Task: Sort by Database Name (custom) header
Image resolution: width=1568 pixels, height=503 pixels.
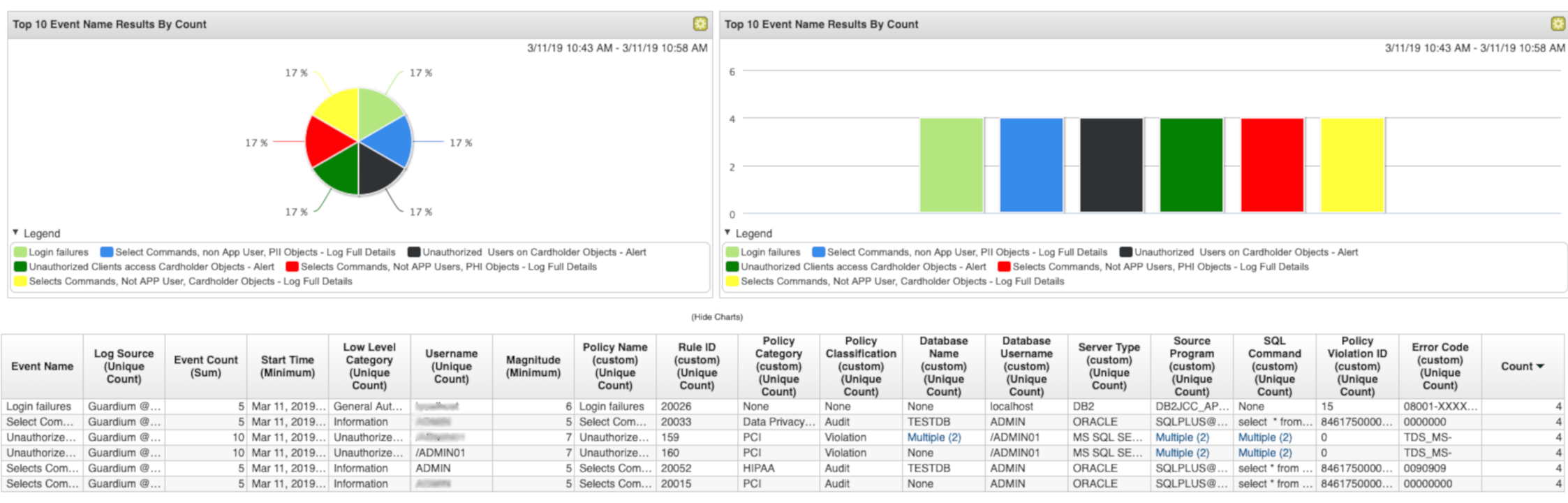Action: coord(943,366)
